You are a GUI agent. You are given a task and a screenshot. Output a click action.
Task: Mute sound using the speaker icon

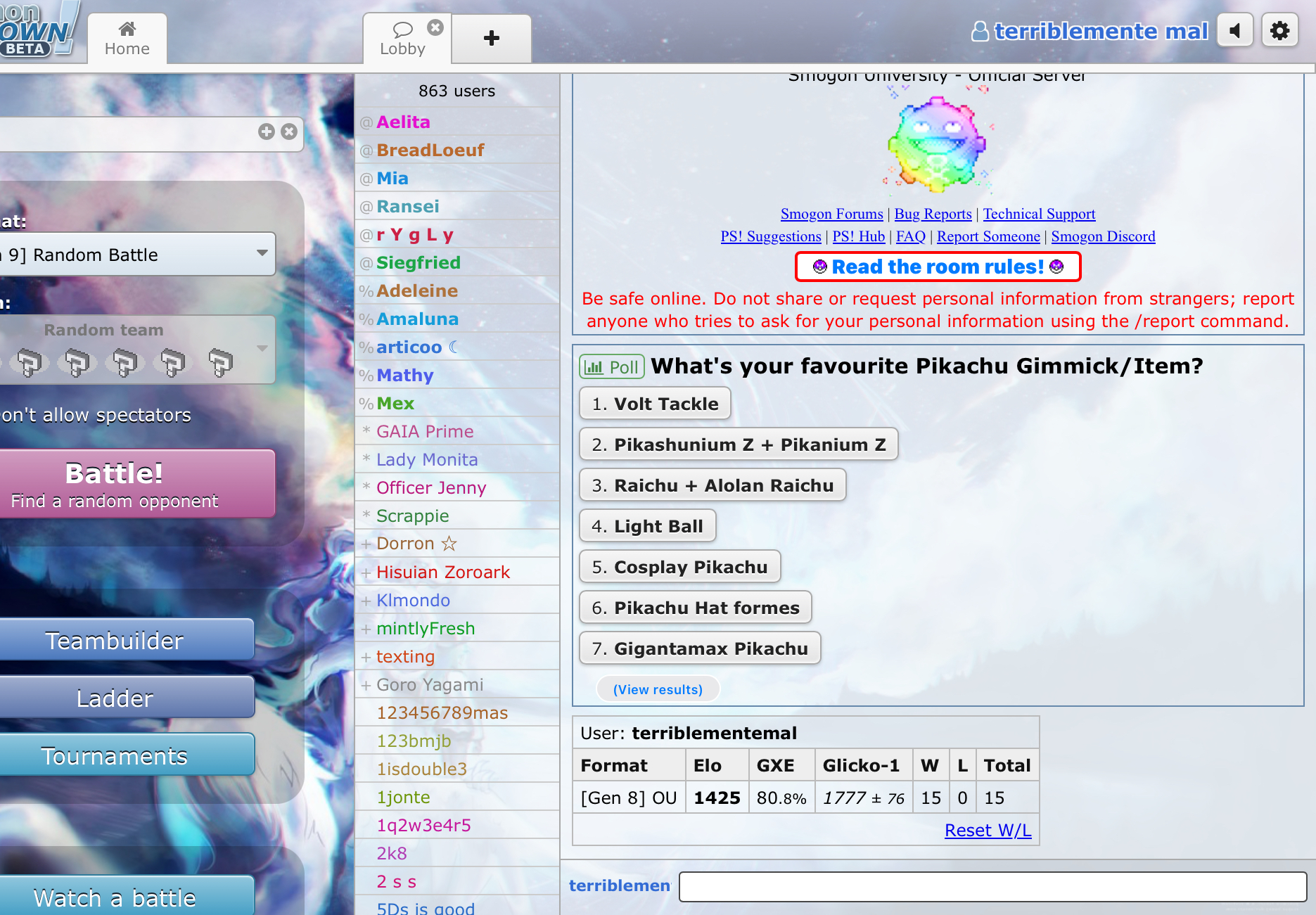pyautogui.click(x=1235, y=31)
